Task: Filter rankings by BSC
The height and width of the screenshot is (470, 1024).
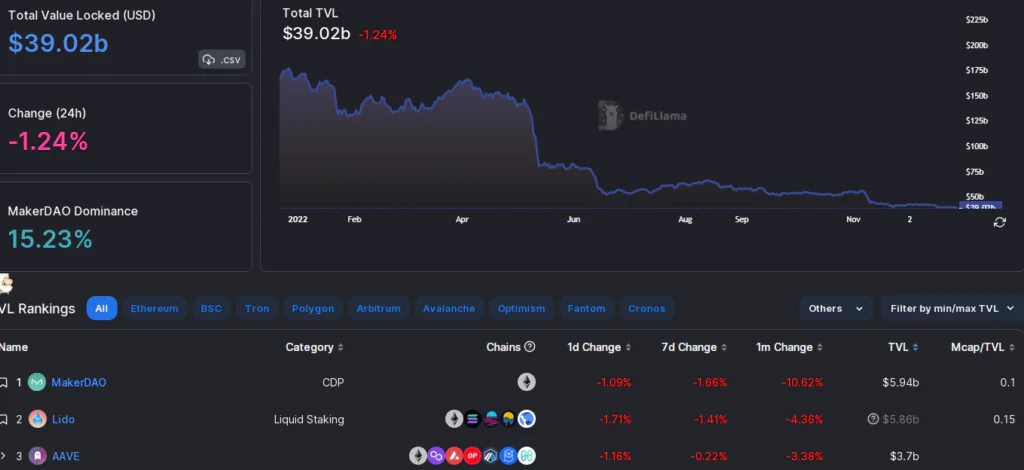Action: [x=211, y=308]
